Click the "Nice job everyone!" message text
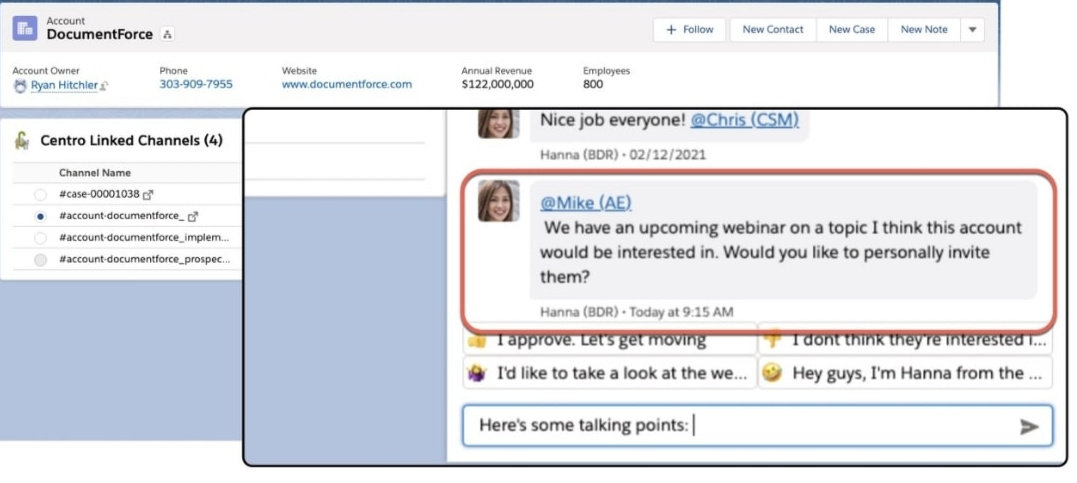The width and height of the screenshot is (1077, 483). [x=613, y=120]
